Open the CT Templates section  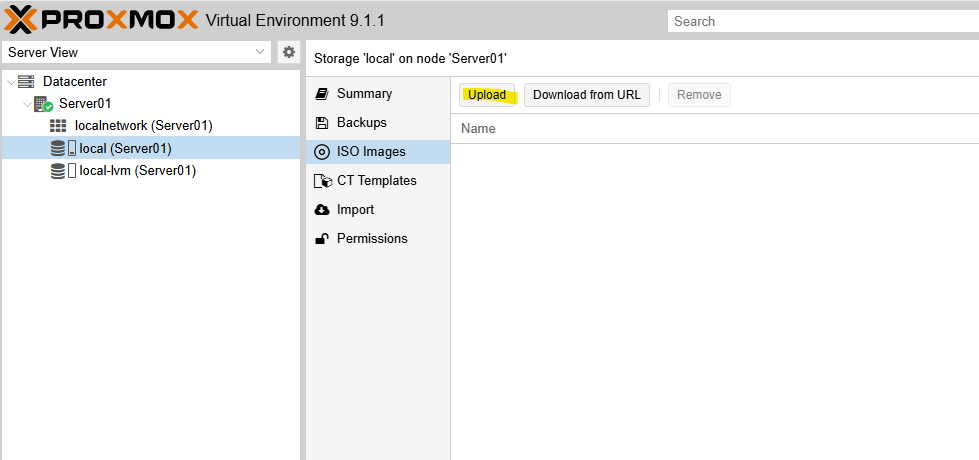[376, 181]
